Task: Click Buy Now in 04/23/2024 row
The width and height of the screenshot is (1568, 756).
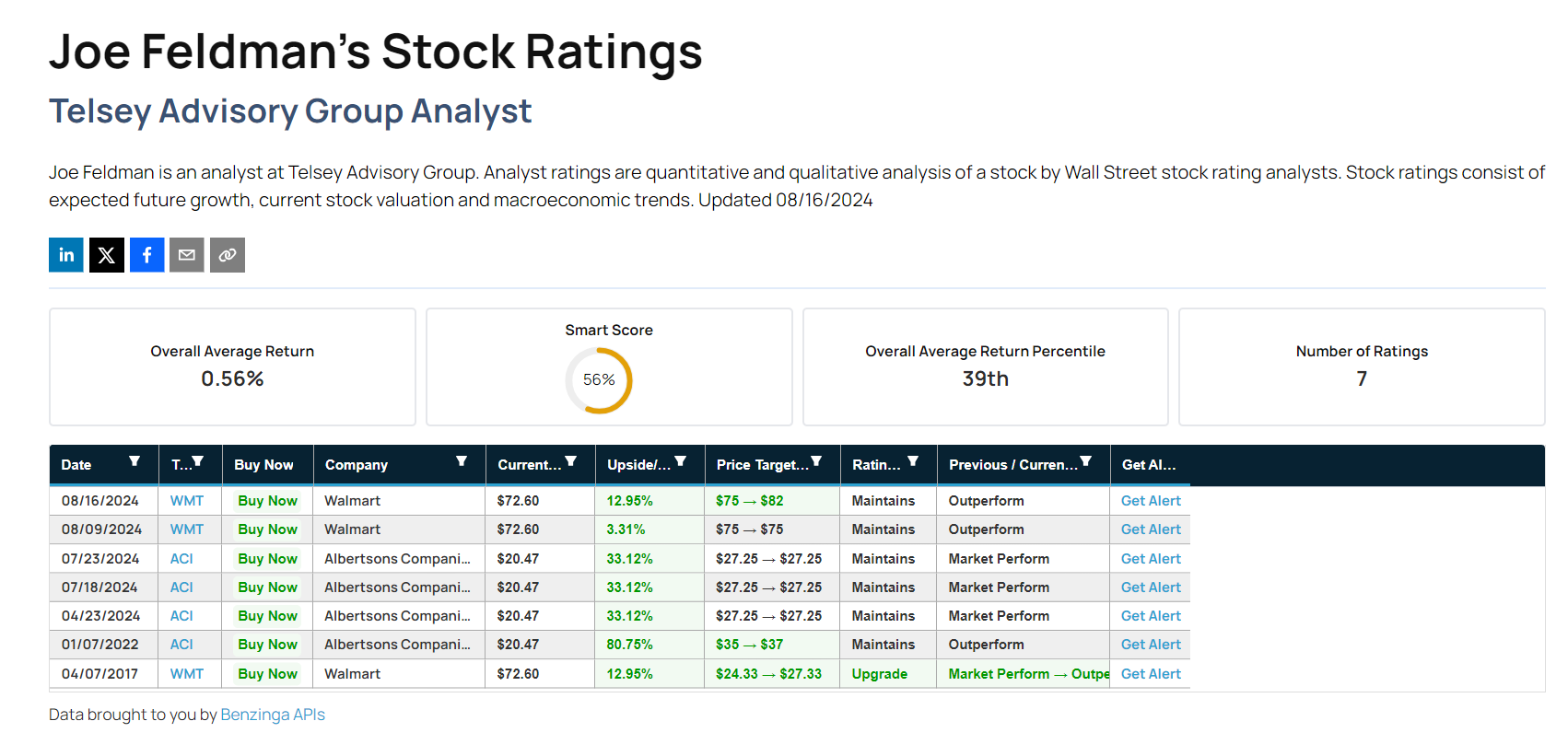Action: click(x=267, y=616)
